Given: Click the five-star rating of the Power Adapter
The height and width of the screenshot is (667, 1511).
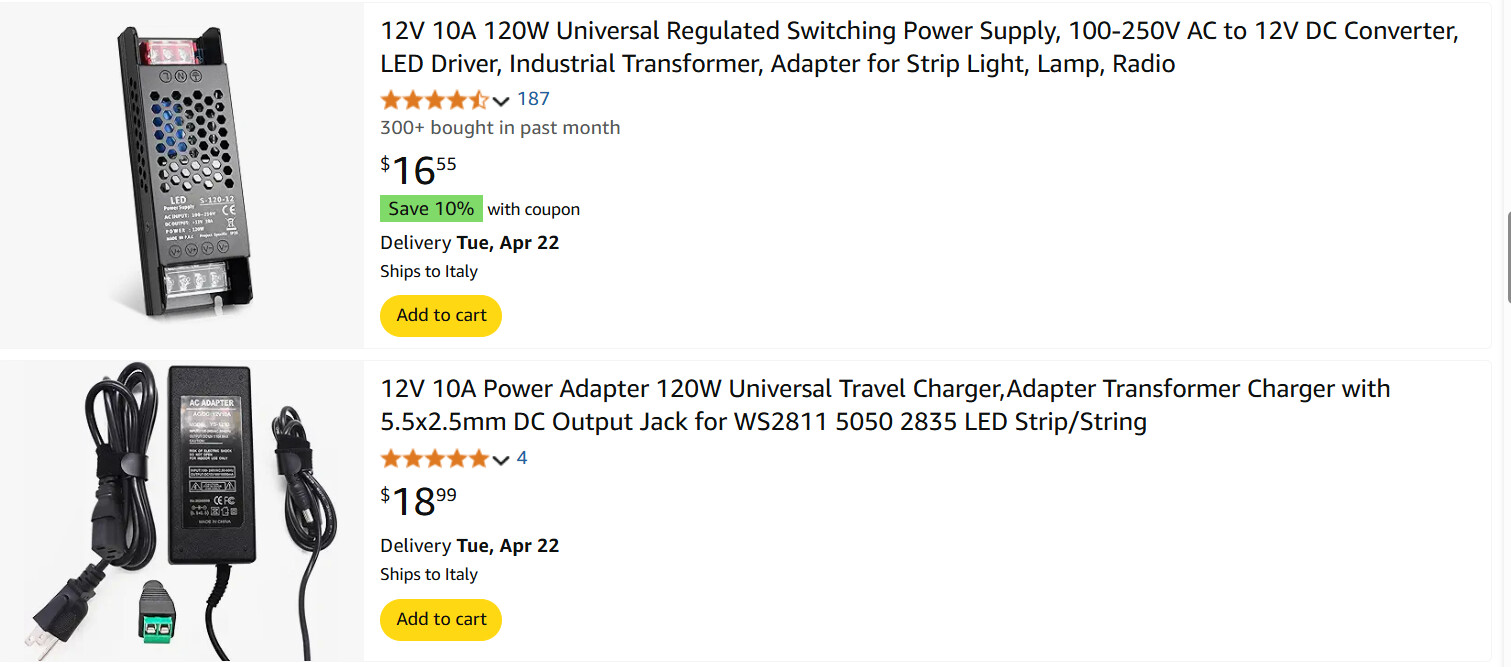Looking at the screenshot, I should (x=434, y=459).
